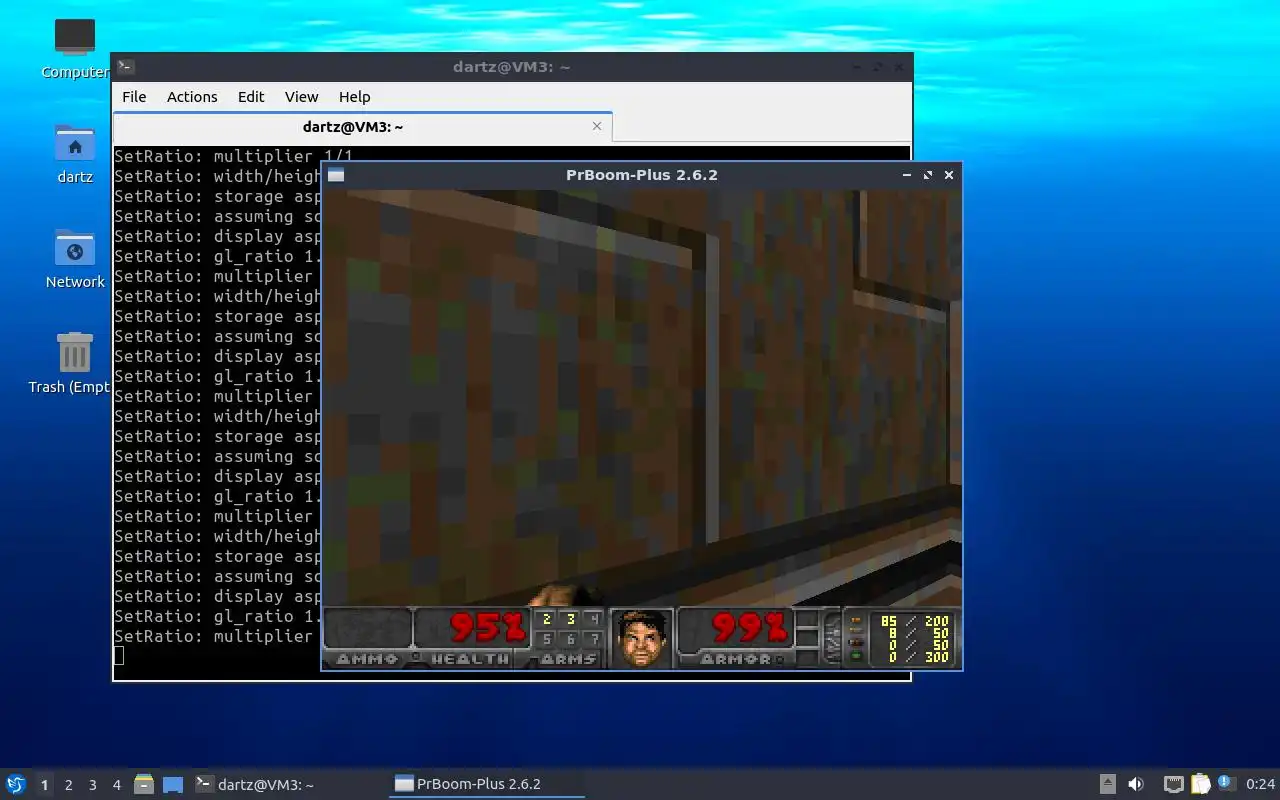
Task: Open the update notification tray icon
Action: pos(1226,783)
